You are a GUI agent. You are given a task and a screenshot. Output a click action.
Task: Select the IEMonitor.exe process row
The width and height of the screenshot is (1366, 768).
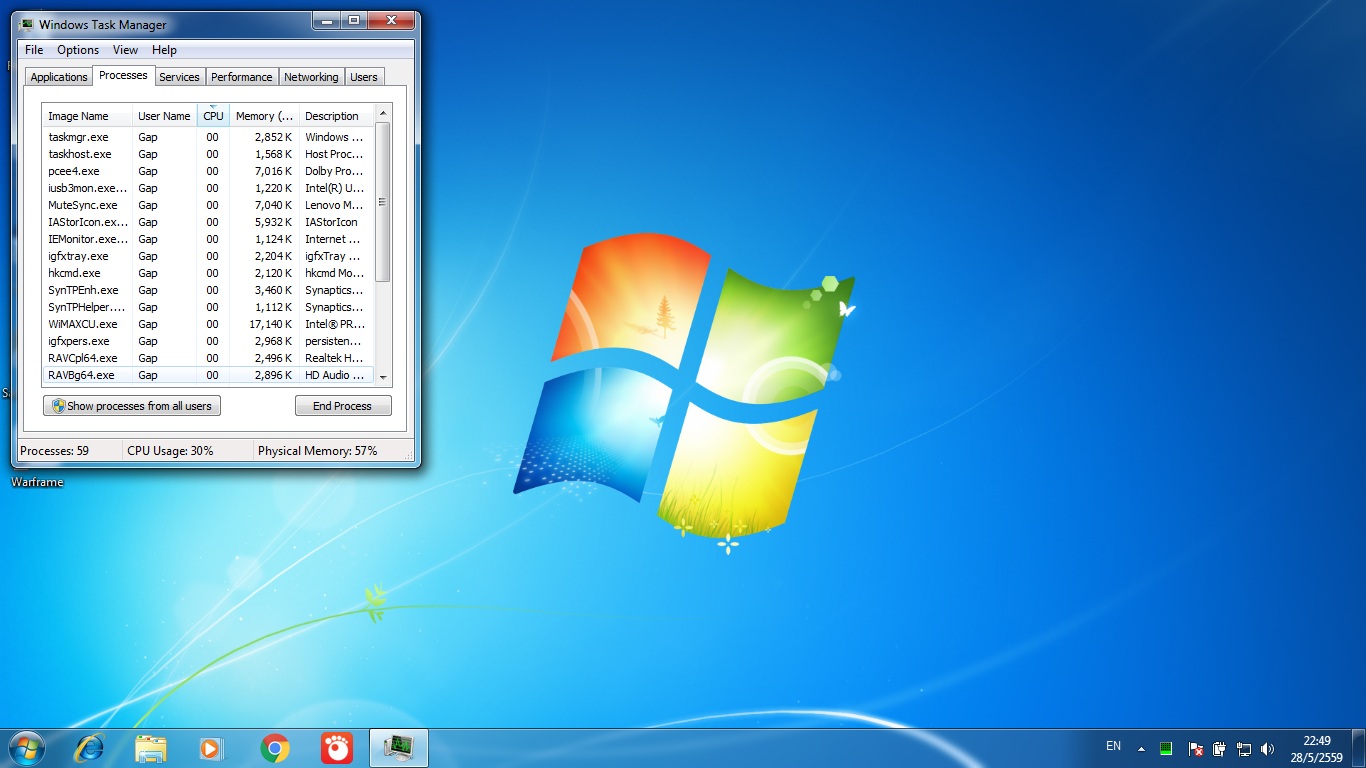pos(208,239)
